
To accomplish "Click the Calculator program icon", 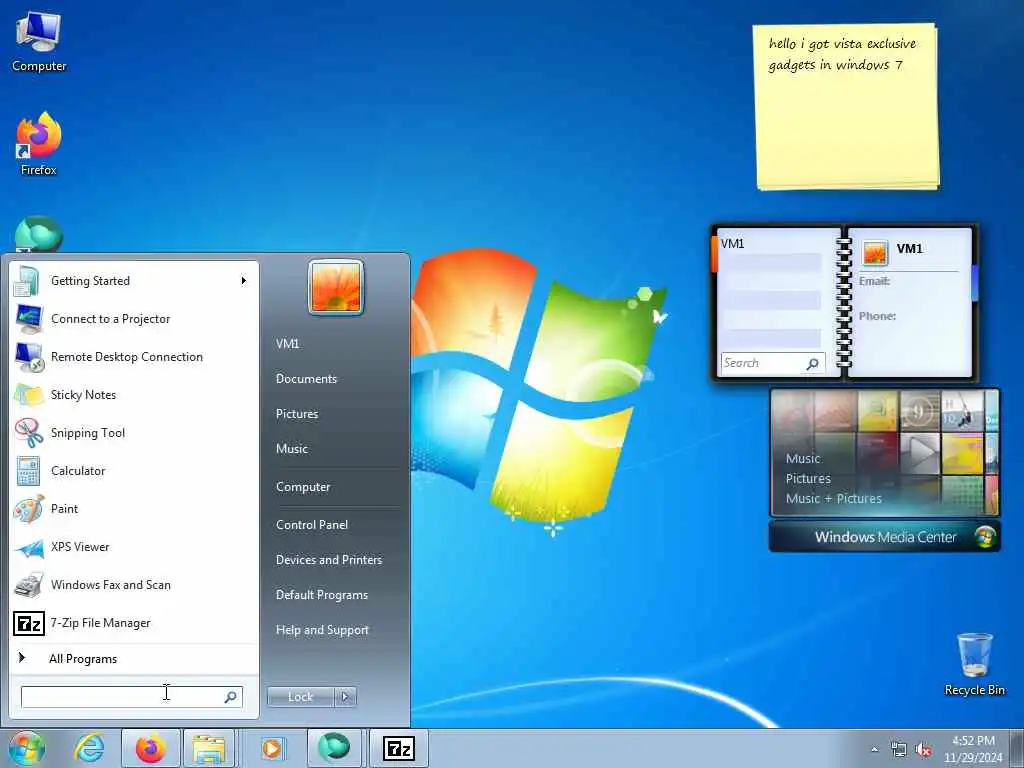I will tap(28, 470).
